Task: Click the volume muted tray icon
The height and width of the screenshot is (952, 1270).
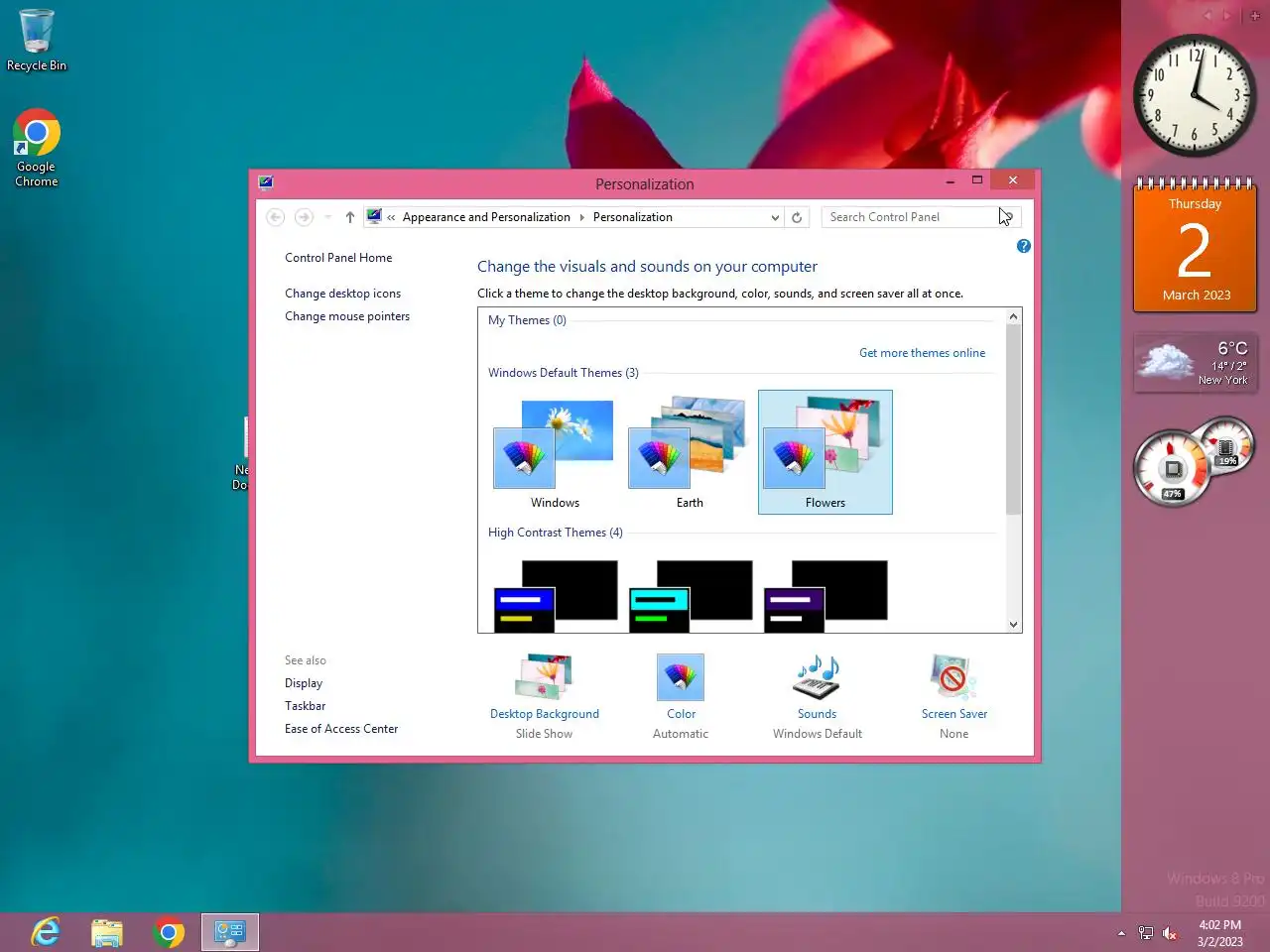Action: [x=1171, y=933]
